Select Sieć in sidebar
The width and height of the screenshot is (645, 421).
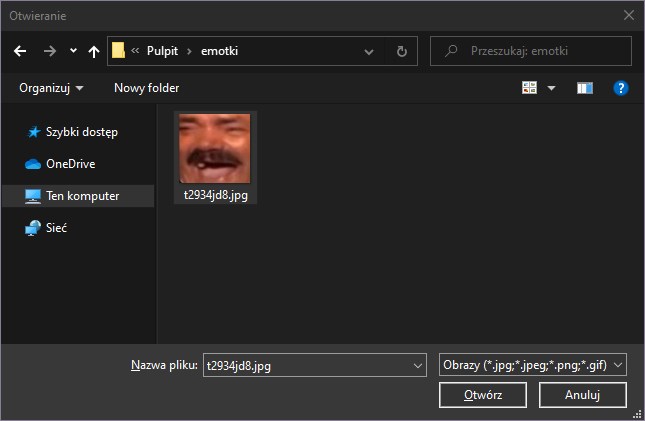tap(78, 228)
